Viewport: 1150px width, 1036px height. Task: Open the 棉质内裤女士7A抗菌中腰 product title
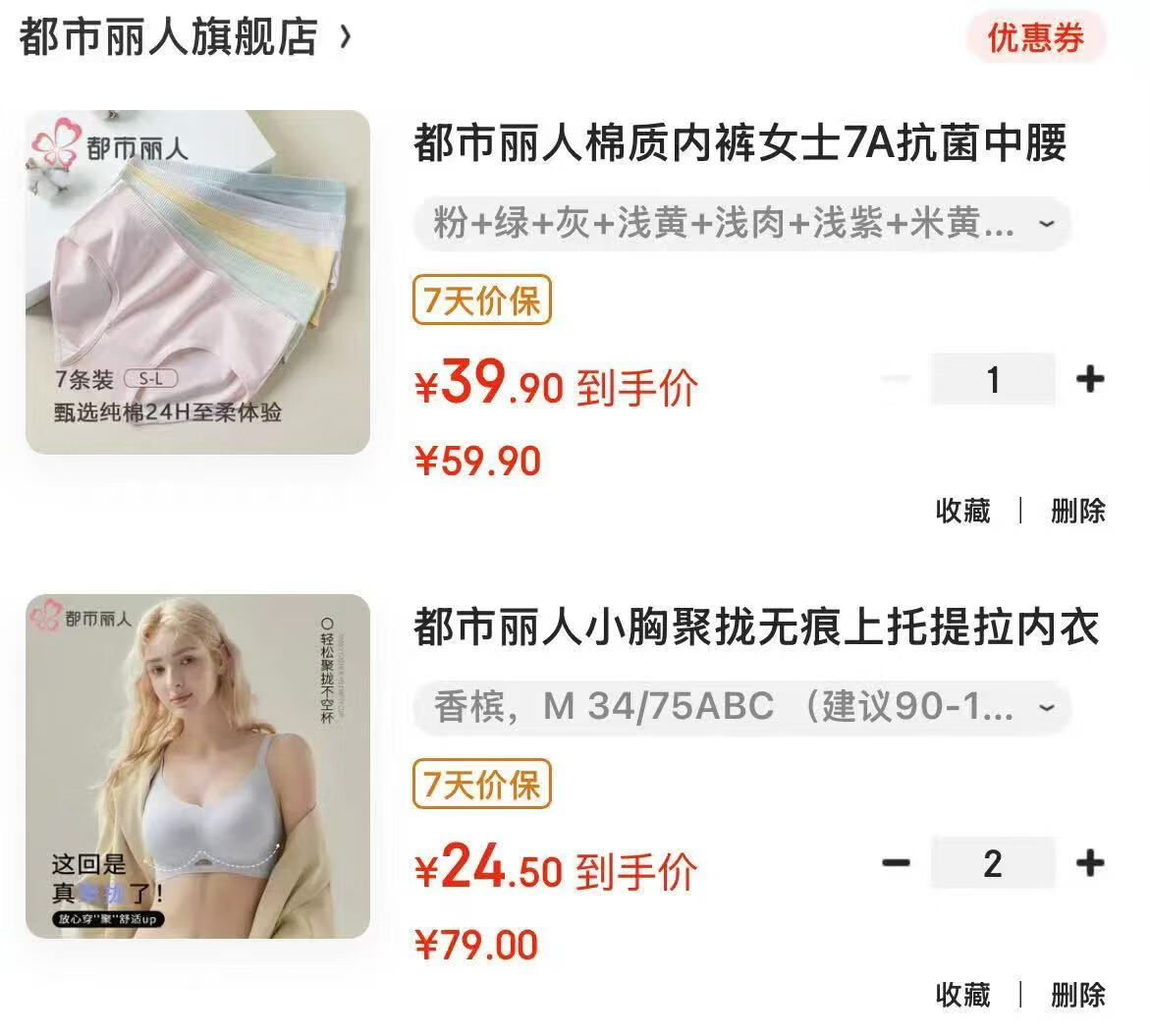point(740,143)
